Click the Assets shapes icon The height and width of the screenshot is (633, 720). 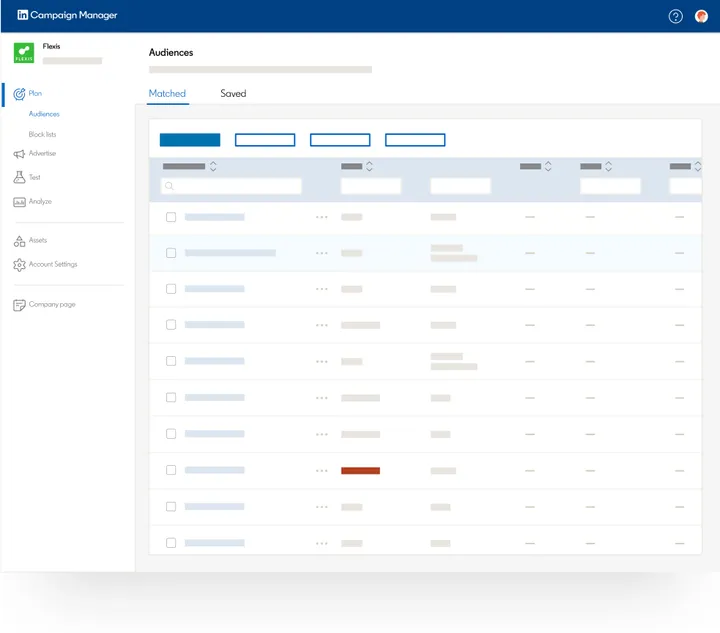[19, 241]
